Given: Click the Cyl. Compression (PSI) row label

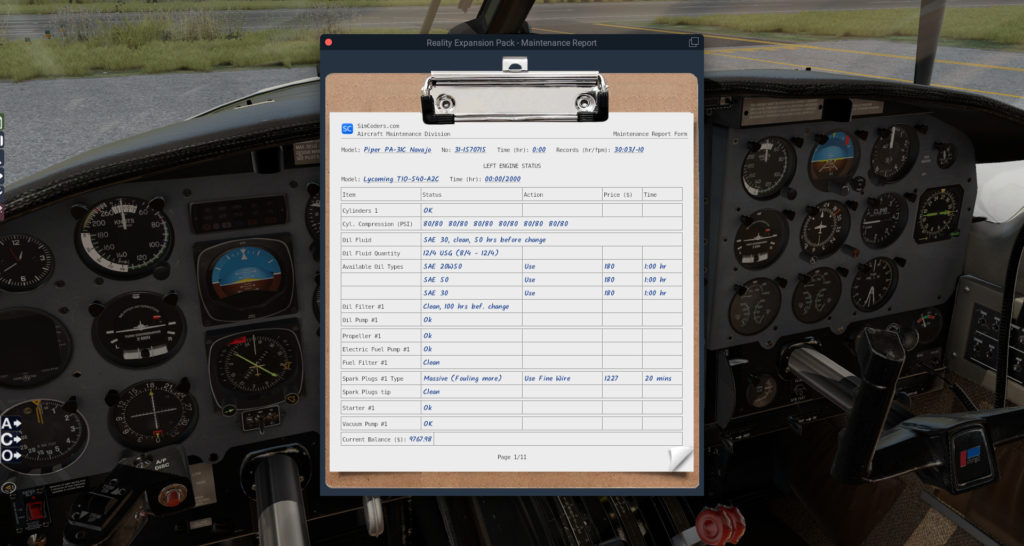Looking at the screenshot, I should point(377,224).
